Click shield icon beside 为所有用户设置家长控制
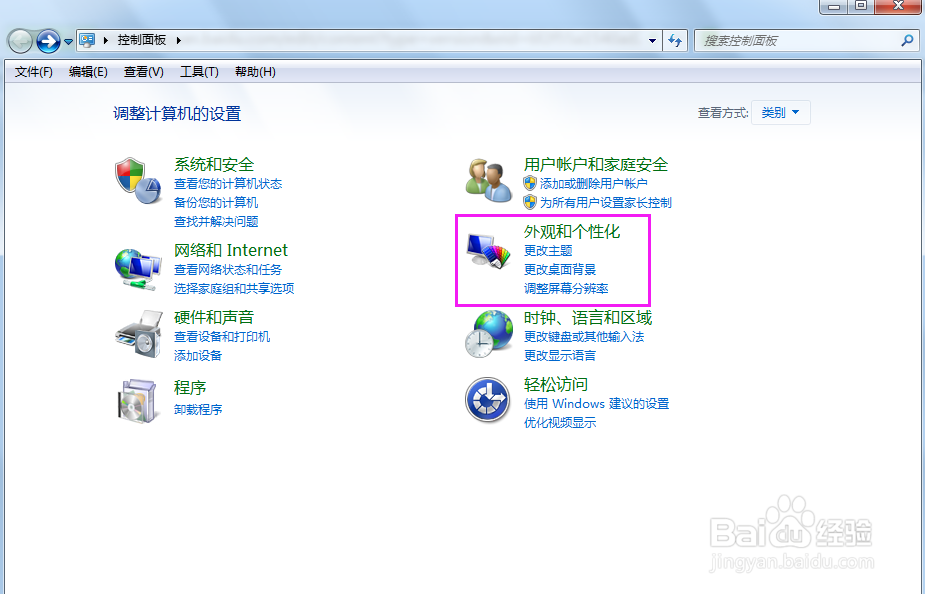The height and width of the screenshot is (594, 925). (530, 202)
